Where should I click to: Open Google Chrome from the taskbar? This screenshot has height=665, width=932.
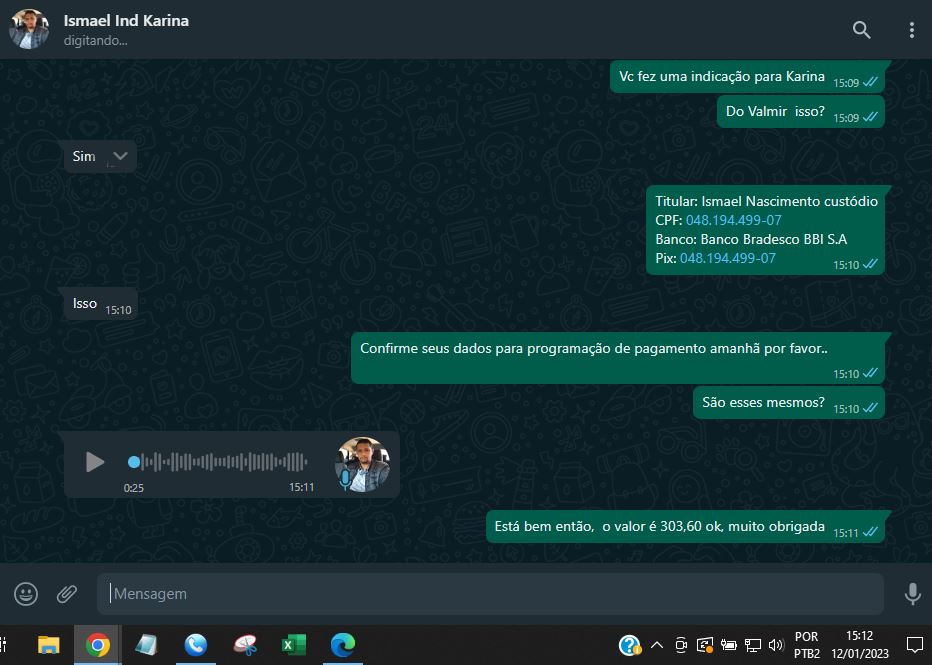[x=98, y=645]
